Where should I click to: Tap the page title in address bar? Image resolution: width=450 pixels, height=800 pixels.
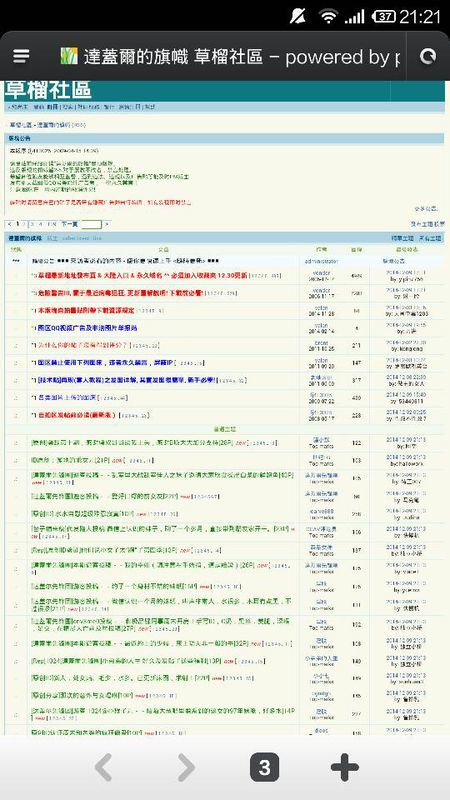coord(241,57)
